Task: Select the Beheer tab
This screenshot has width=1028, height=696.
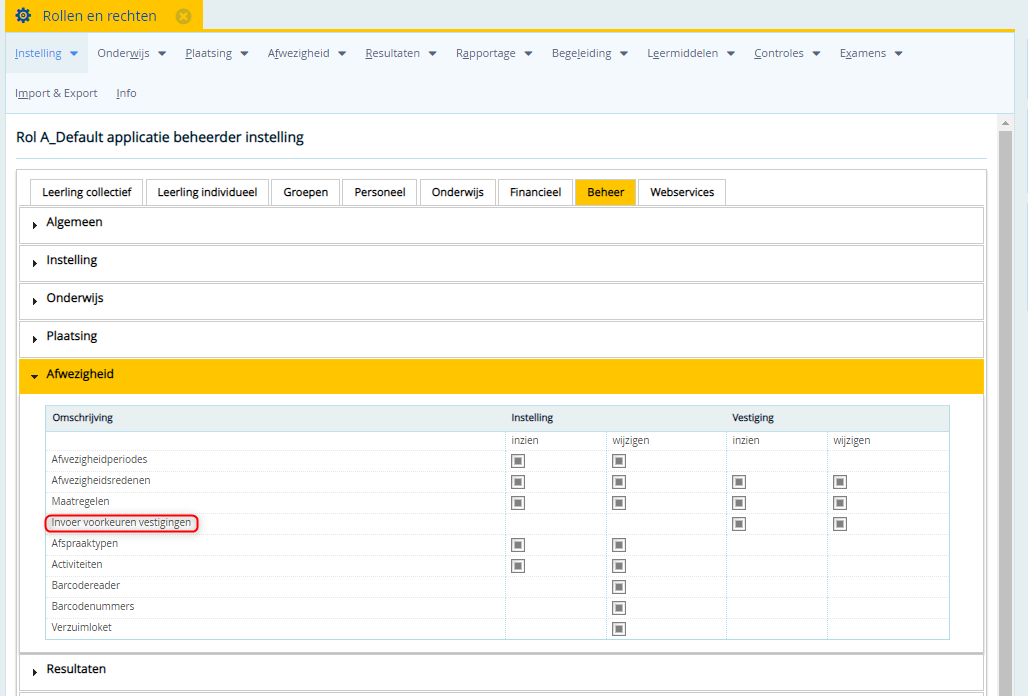Action: pyautogui.click(x=606, y=192)
